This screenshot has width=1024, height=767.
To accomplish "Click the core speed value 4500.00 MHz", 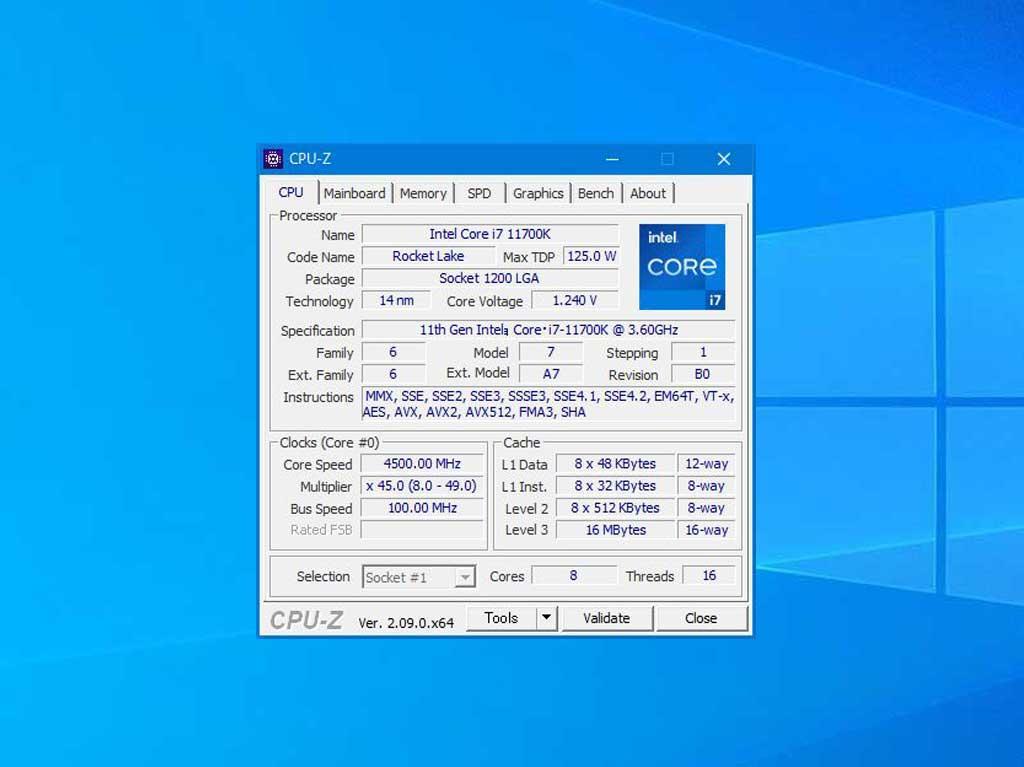I will [x=422, y=464].
